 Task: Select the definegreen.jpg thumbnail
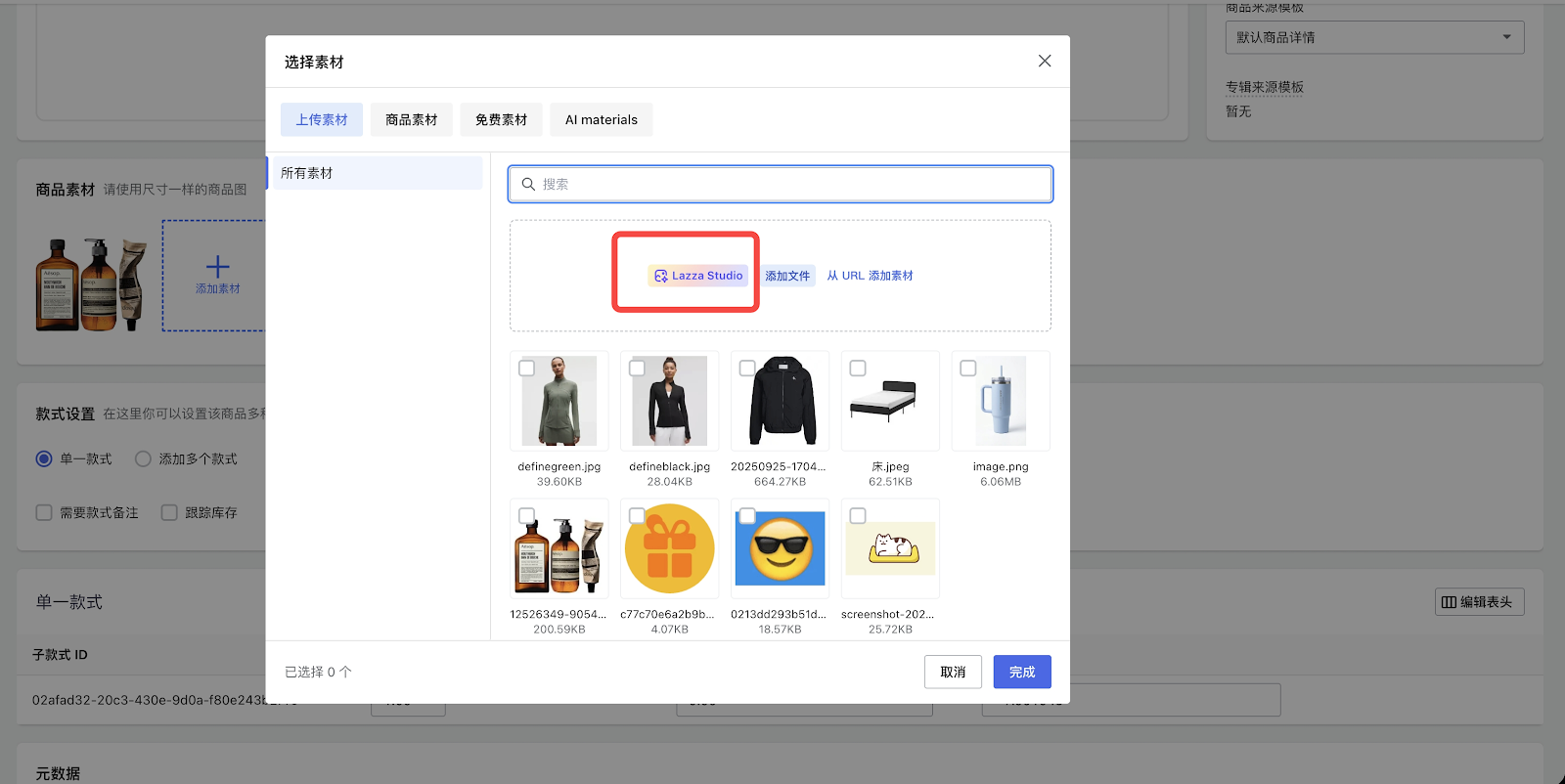pyautogui.click(x=559, y=401)
